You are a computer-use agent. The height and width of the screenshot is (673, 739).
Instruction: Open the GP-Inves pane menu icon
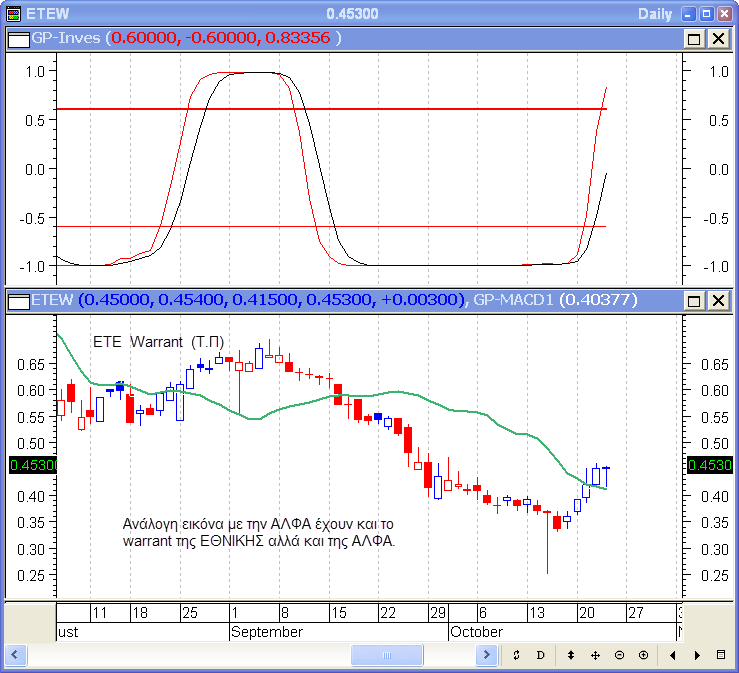(x=18, y=38)
